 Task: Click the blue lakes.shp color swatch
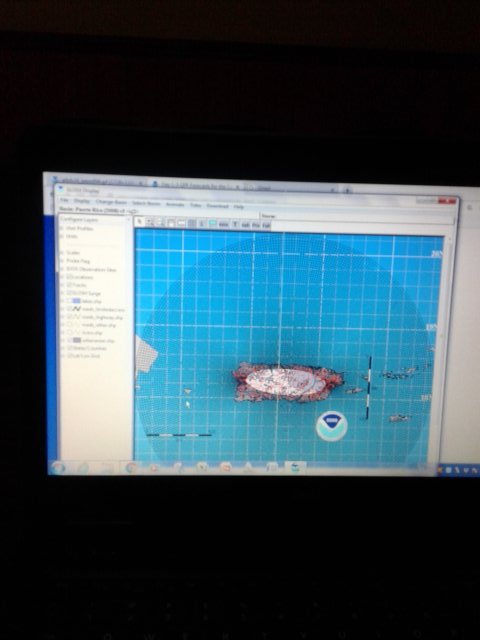pos(77,301)
